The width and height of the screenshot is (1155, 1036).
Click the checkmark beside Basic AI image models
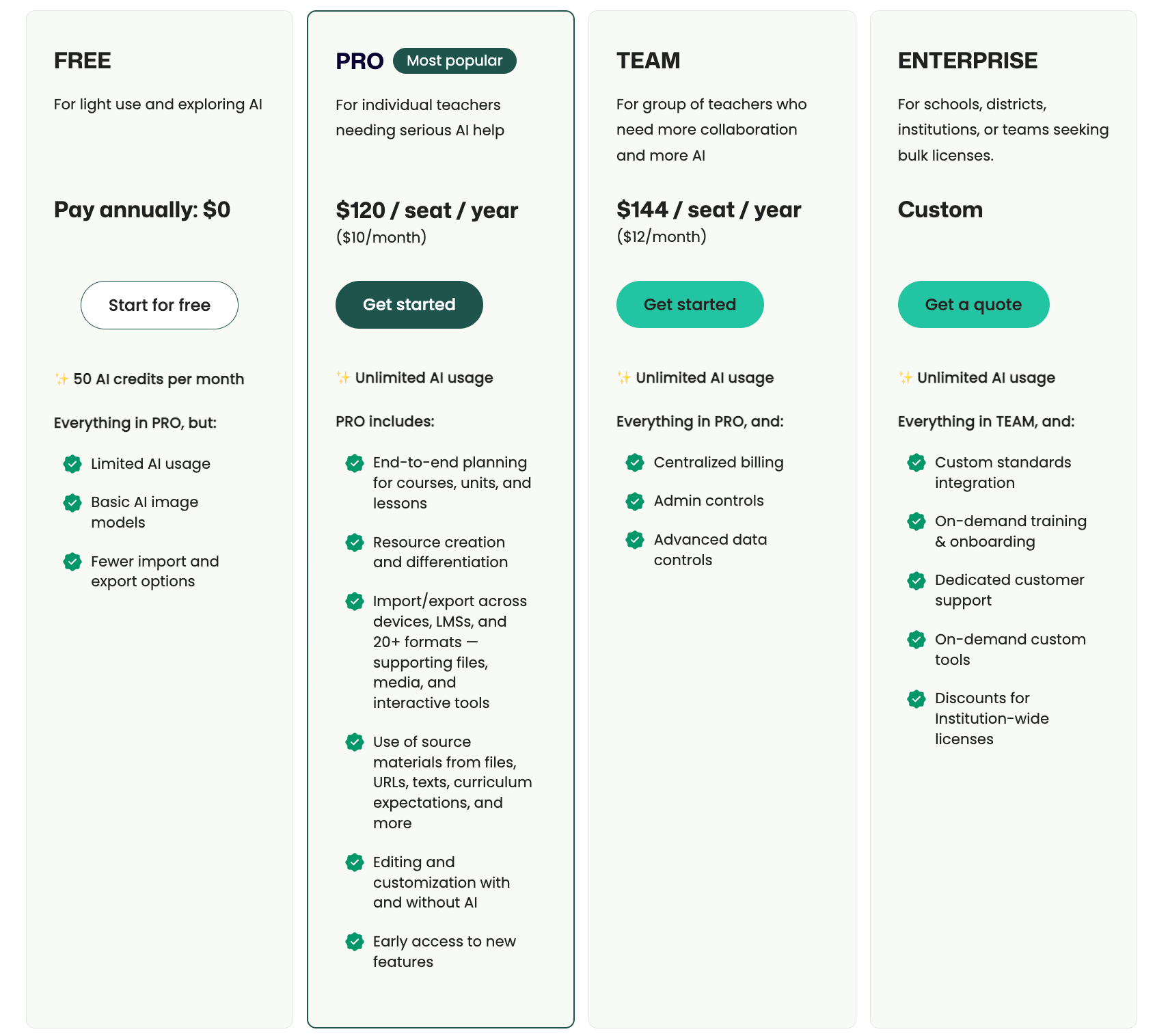(x=72, y=503)
